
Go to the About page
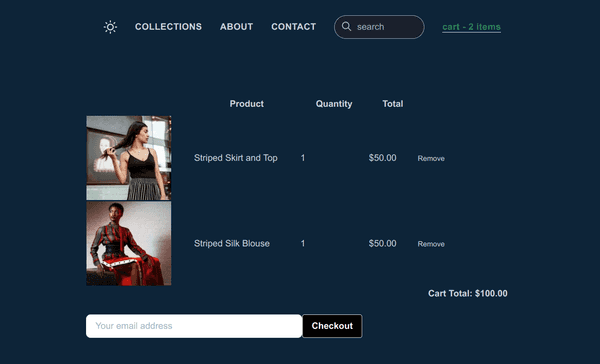coord(236,27)
